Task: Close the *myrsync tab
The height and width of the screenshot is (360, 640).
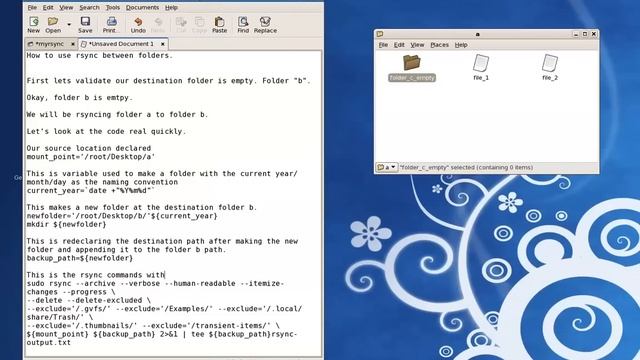Action: [73, 44]
